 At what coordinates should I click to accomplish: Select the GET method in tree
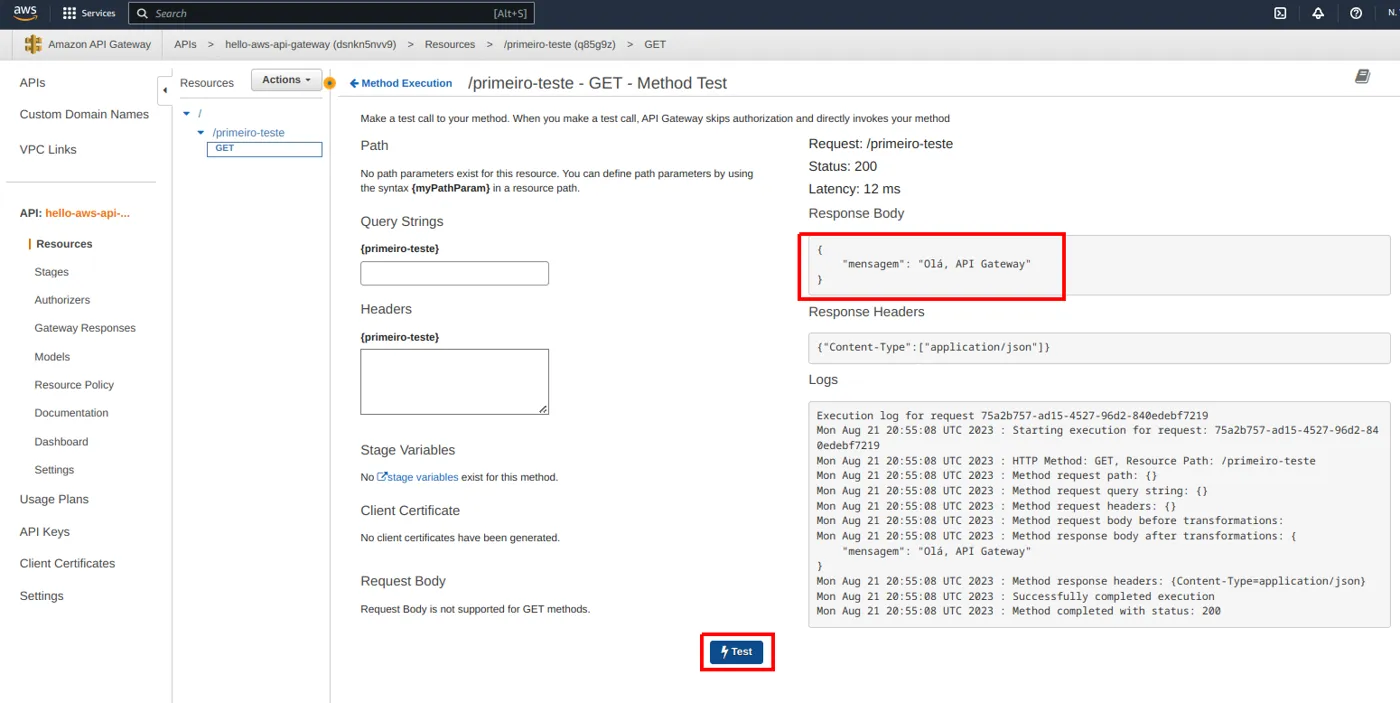(264, 149)
